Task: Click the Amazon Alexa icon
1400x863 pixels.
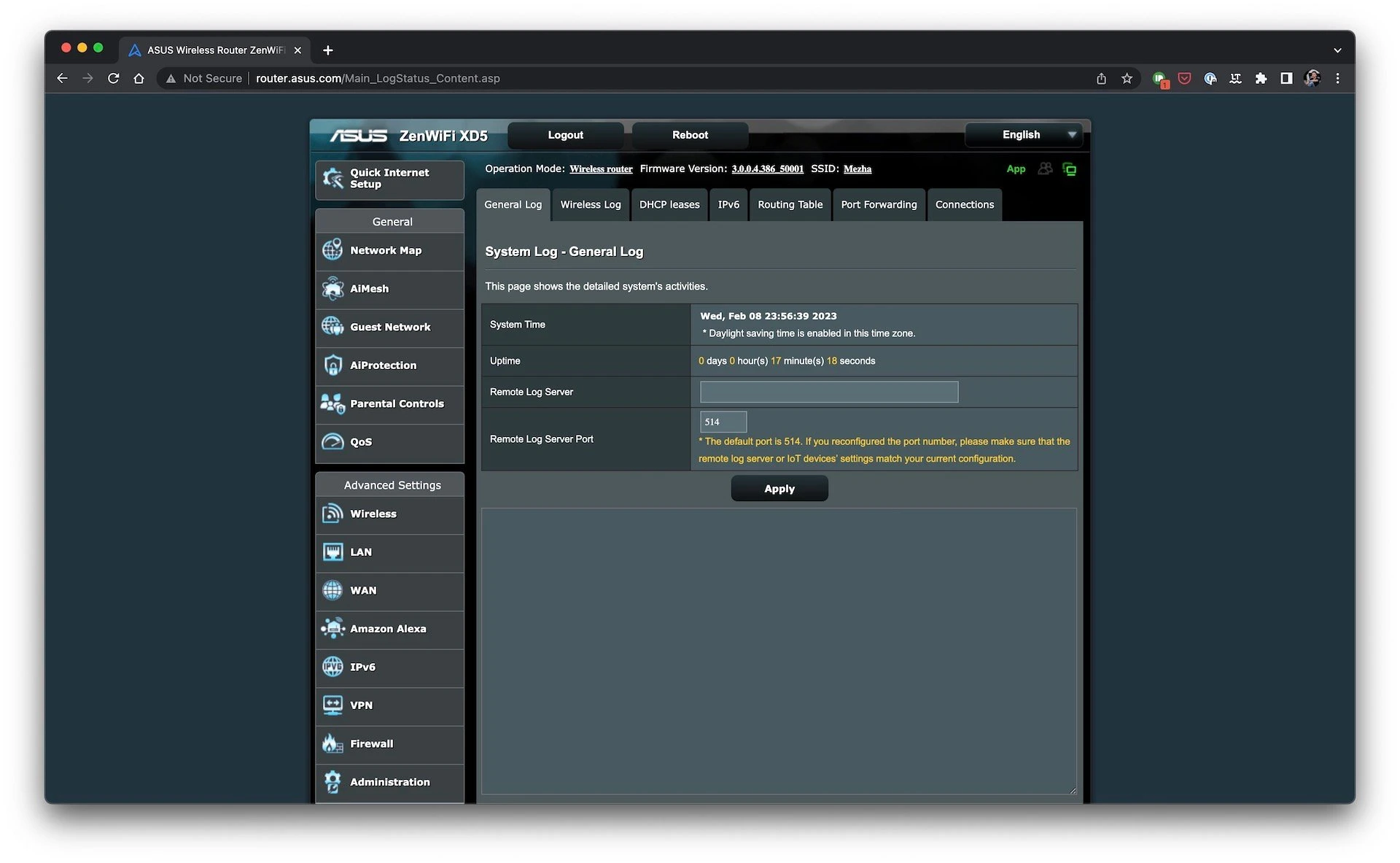Action: pyautogui.click(x=332, y=628)
